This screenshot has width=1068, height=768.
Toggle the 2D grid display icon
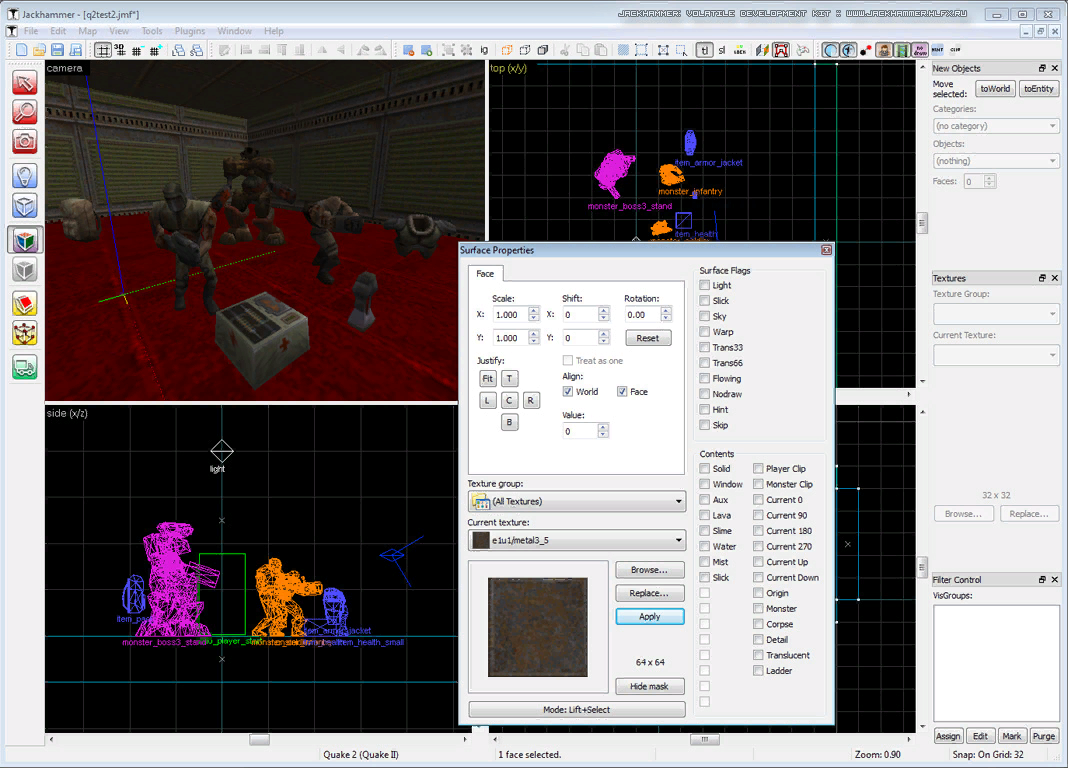(103, 50)
